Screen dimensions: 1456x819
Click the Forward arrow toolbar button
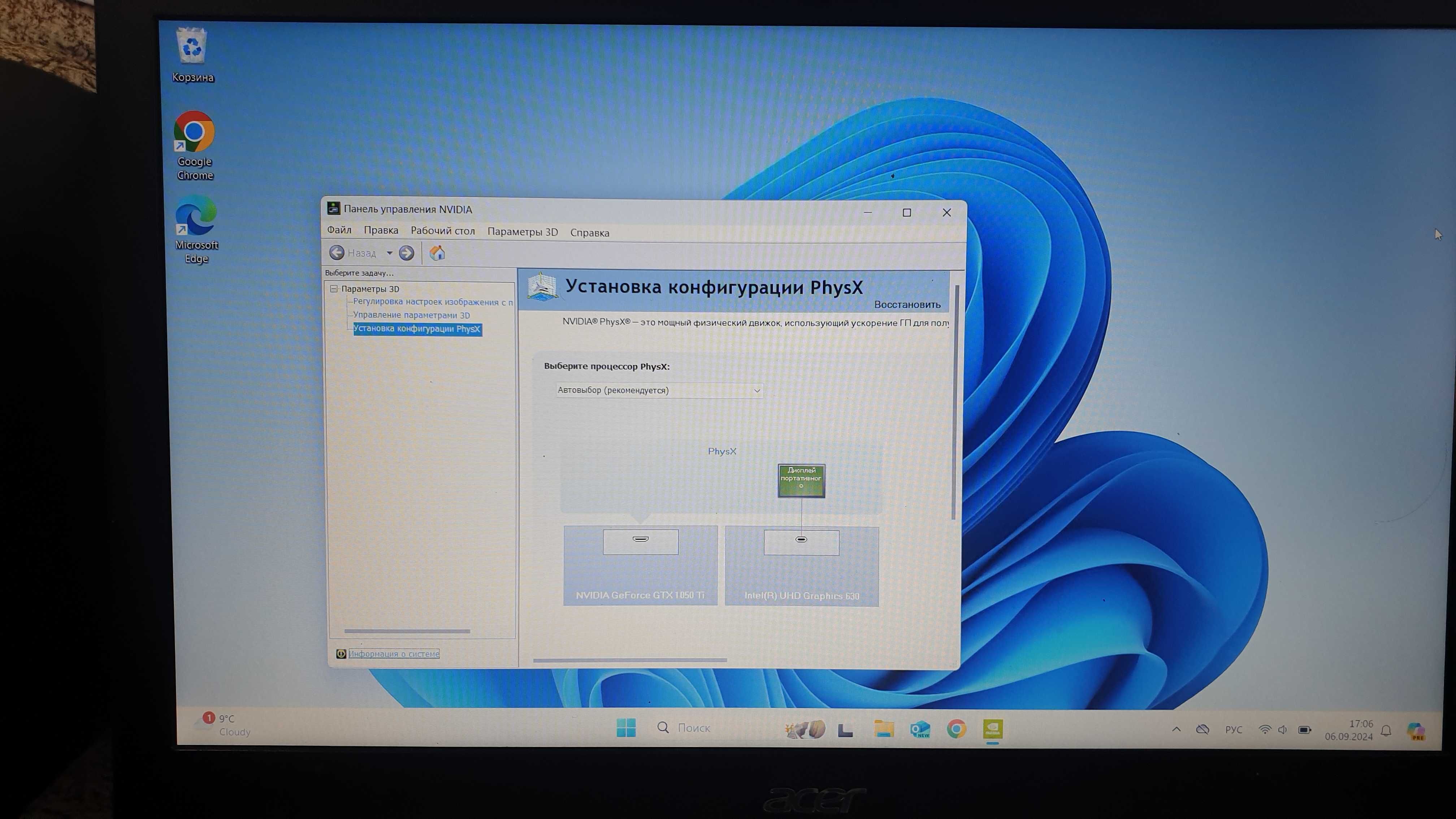click(406, 253)
